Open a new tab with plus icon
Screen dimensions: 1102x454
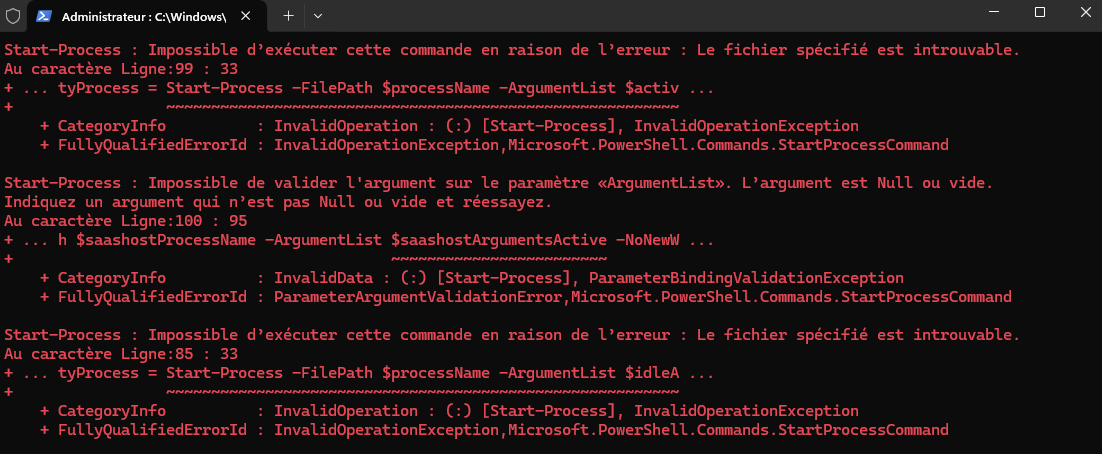pyautogui.click(x=288, y=16)
